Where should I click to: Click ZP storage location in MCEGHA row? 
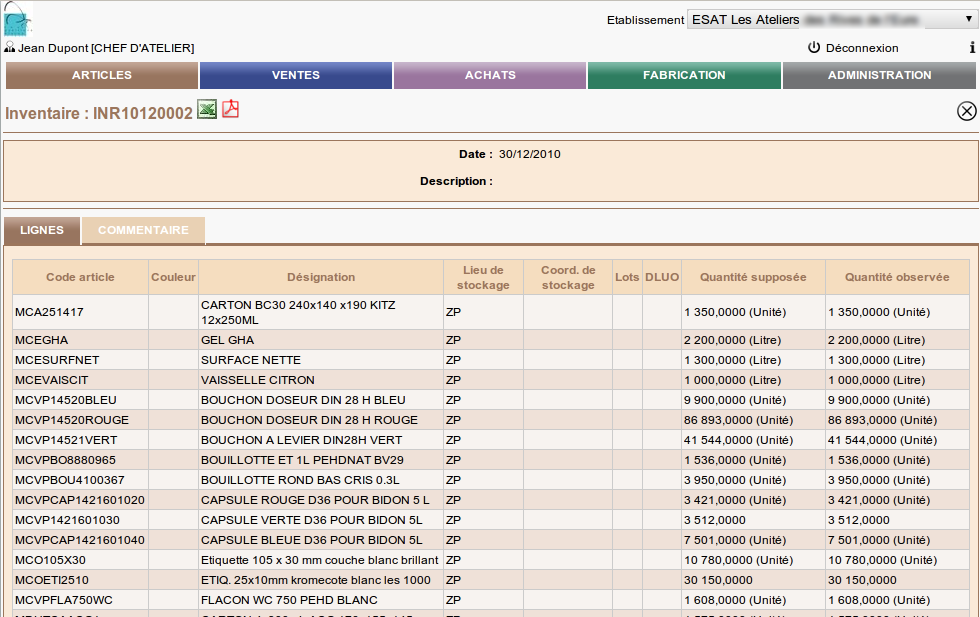point(453,340)
